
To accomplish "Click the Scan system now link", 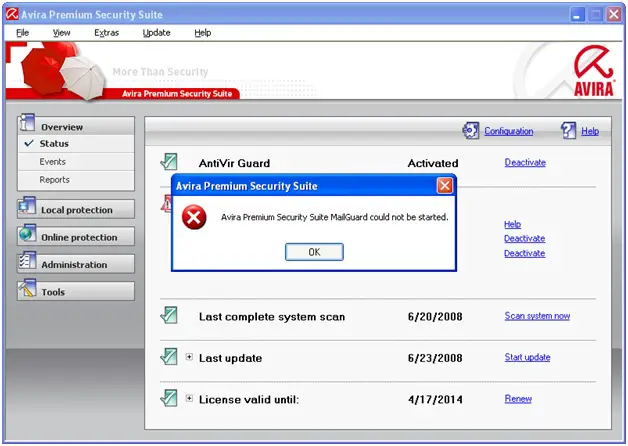I will coord(537,316).
